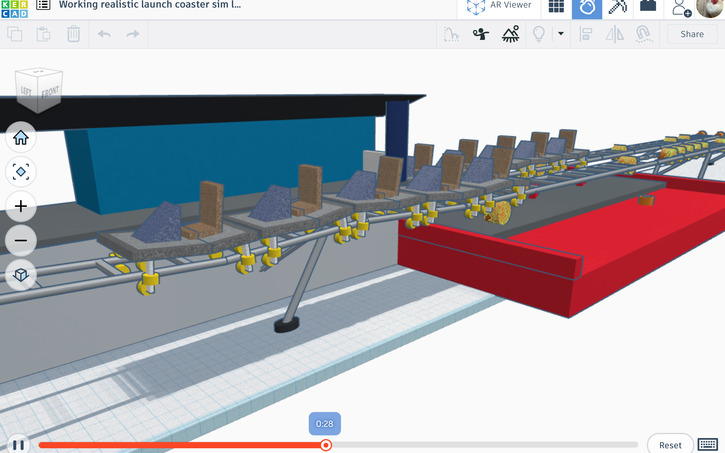Open the keyboard shortcuts icon

708,444
